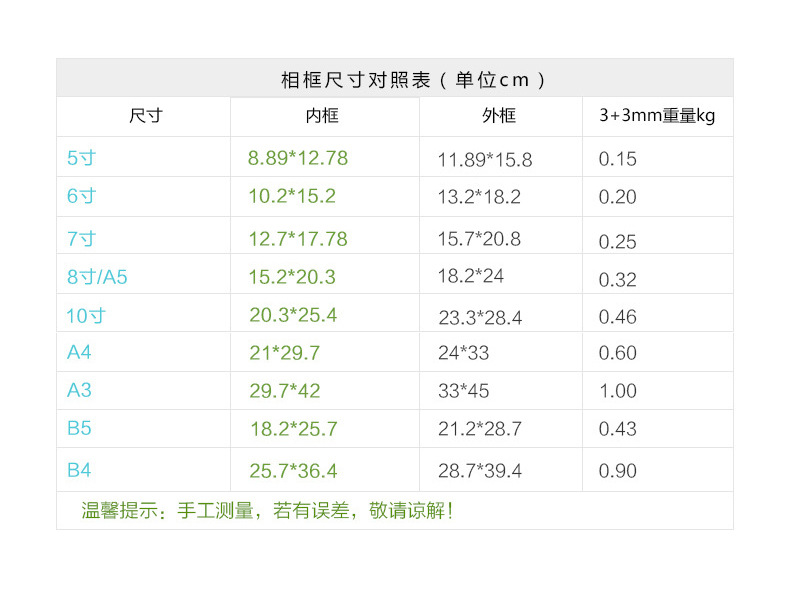Select the B5 size label
The height and width of the screenshot is (595, 790).
(x=79, y=429)
